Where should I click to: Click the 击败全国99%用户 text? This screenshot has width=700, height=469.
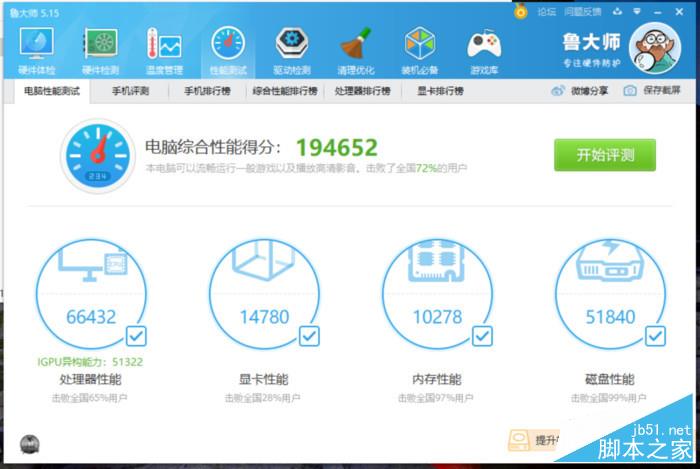pos(609,398)
